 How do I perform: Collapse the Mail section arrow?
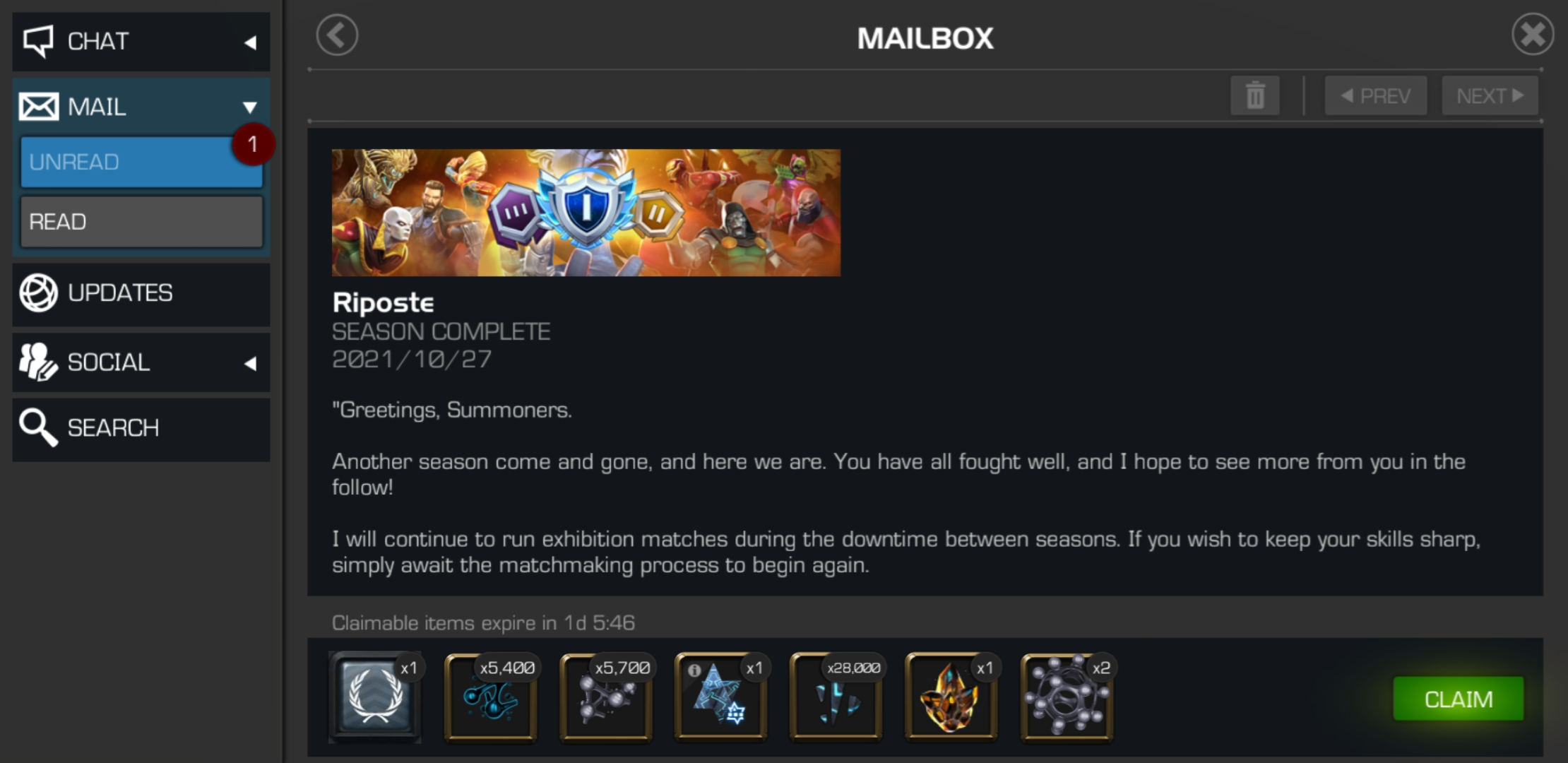(x=250, y=107)
